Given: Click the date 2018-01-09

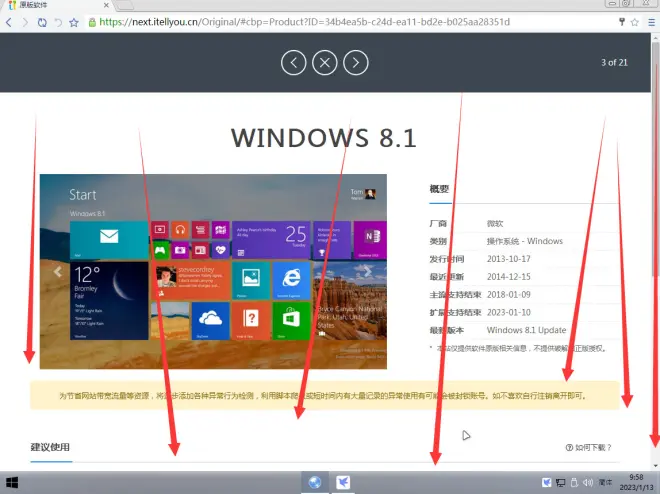Looking at the screenshot, I should tap(508, 295).
